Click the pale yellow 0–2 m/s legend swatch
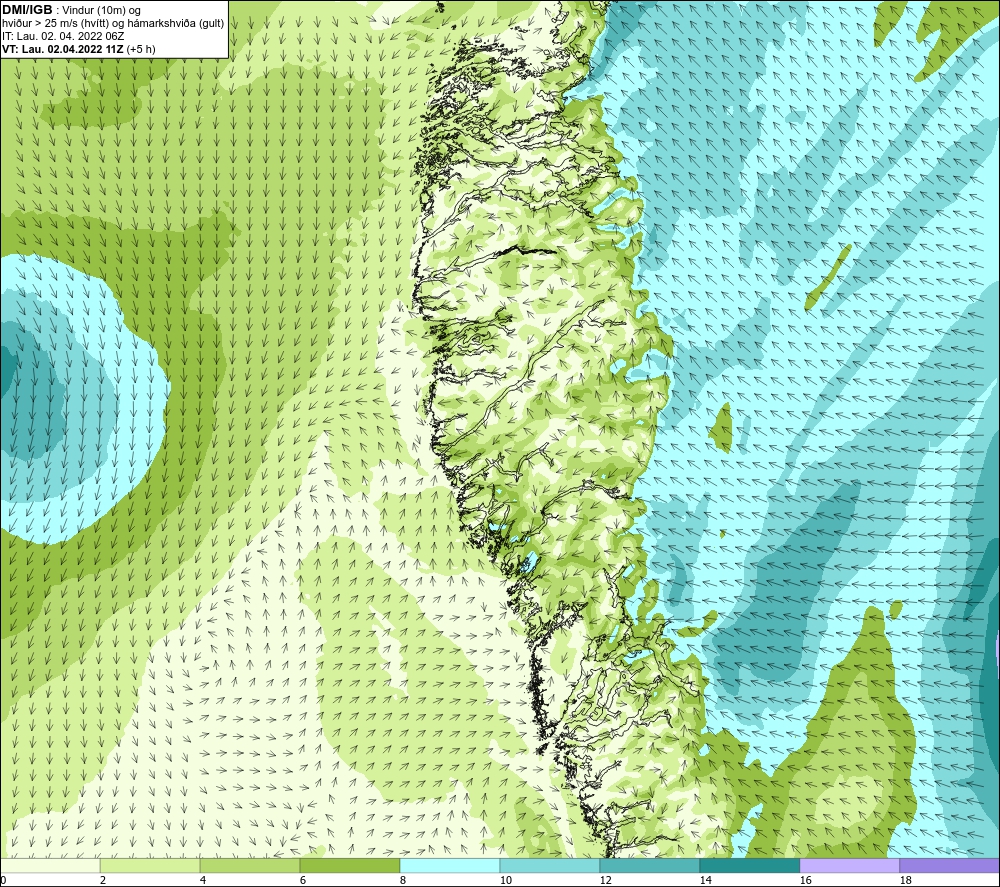Screen dimensions: 1000x887 (x=50, y=866)
